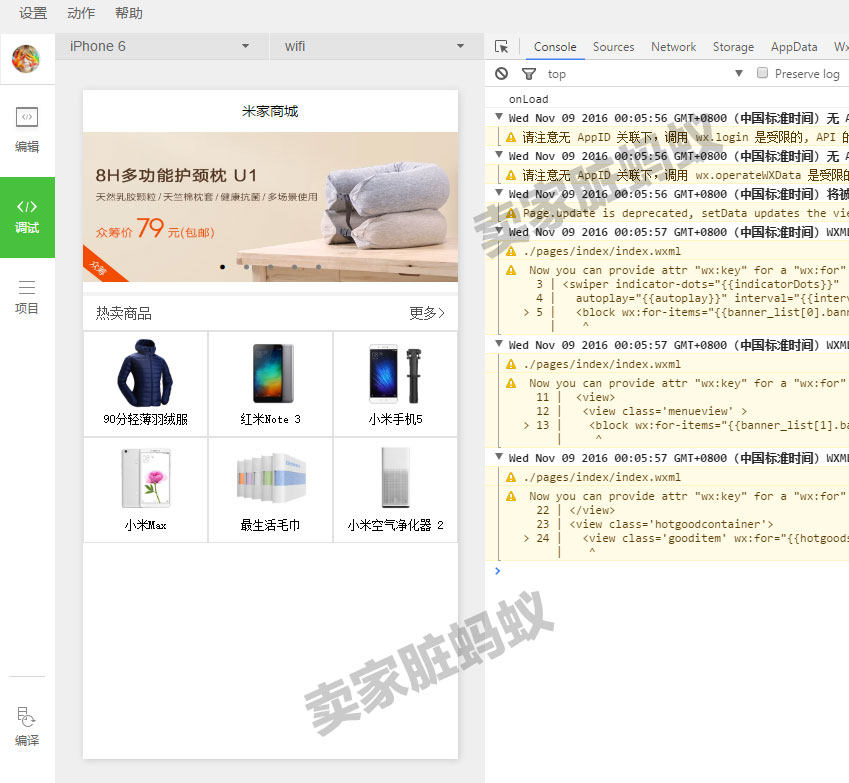The height and width of the screenshot is (783, 849).
Task: Switch to the 编辑 editor sidebar panel
Action: 27,130
